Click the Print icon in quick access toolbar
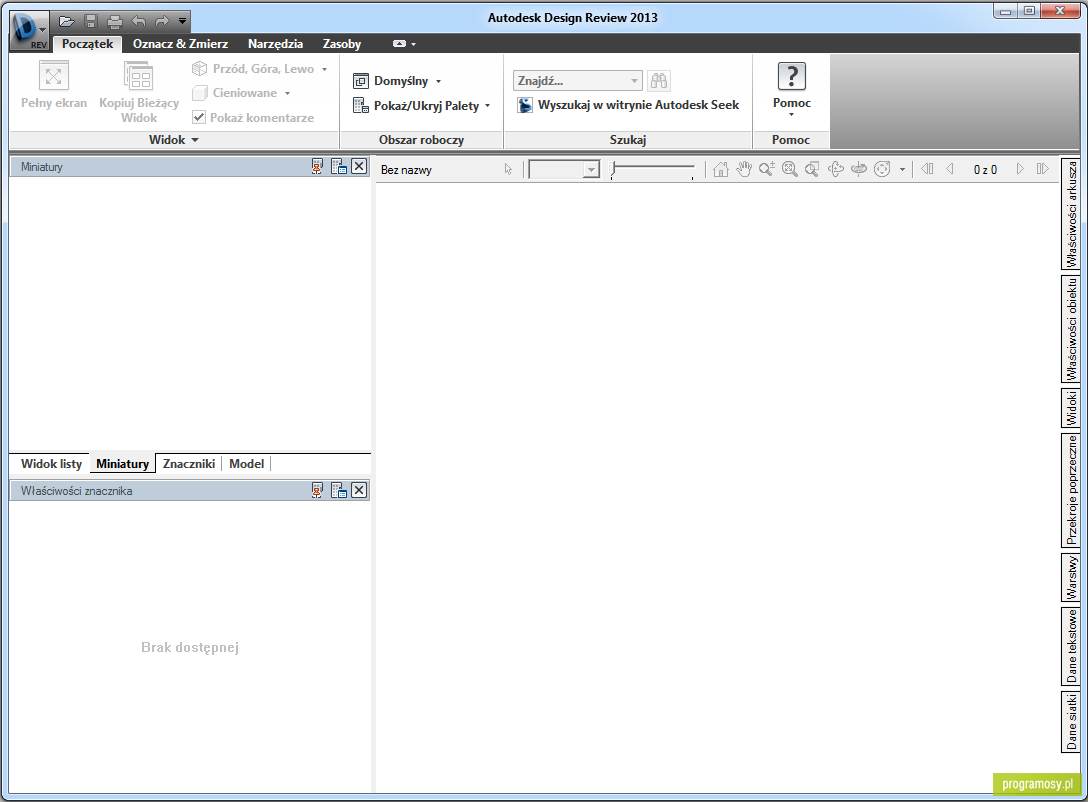This screenshot has height=802, width=1088. (114, 21)
